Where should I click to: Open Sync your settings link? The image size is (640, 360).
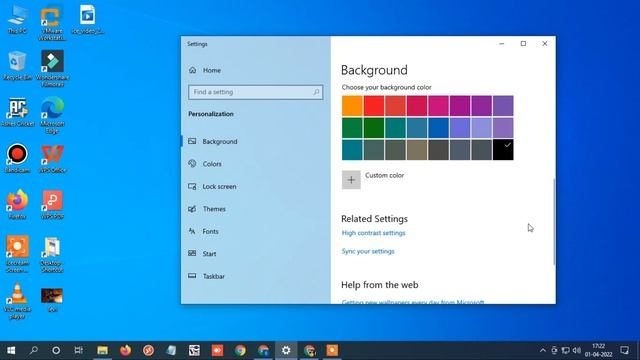point(368,251)
